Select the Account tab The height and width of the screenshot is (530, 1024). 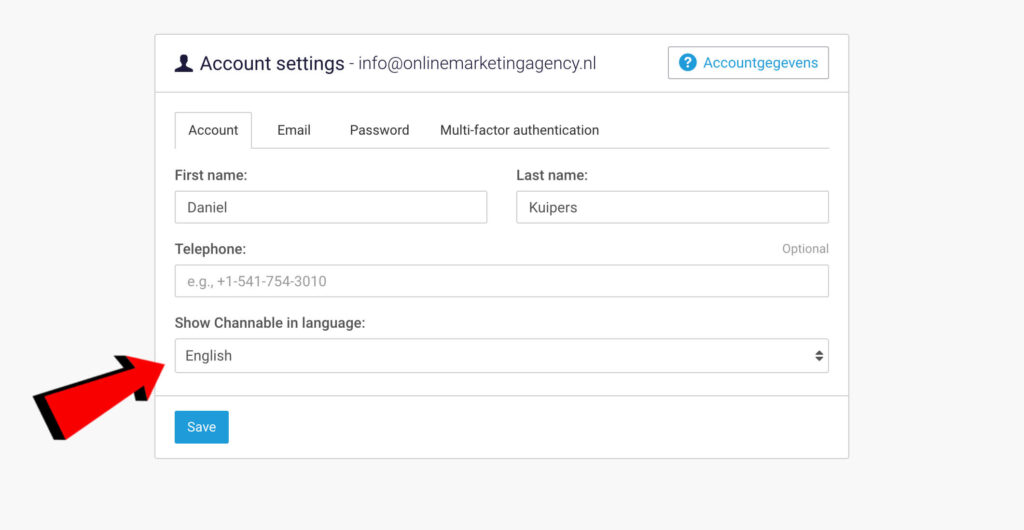[x=213, y=130]
